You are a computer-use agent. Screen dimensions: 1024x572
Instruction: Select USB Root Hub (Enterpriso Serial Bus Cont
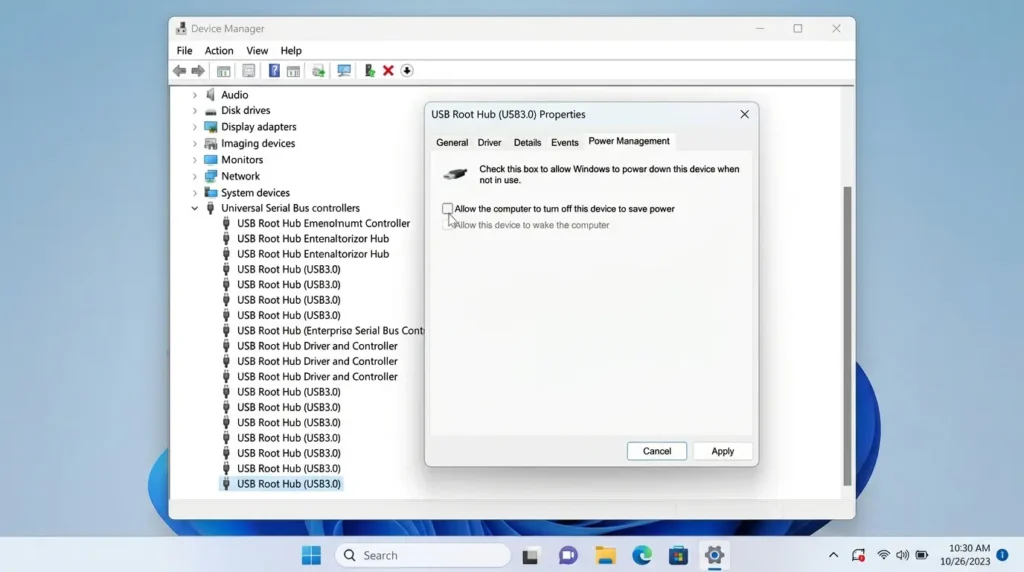(330, 330)
